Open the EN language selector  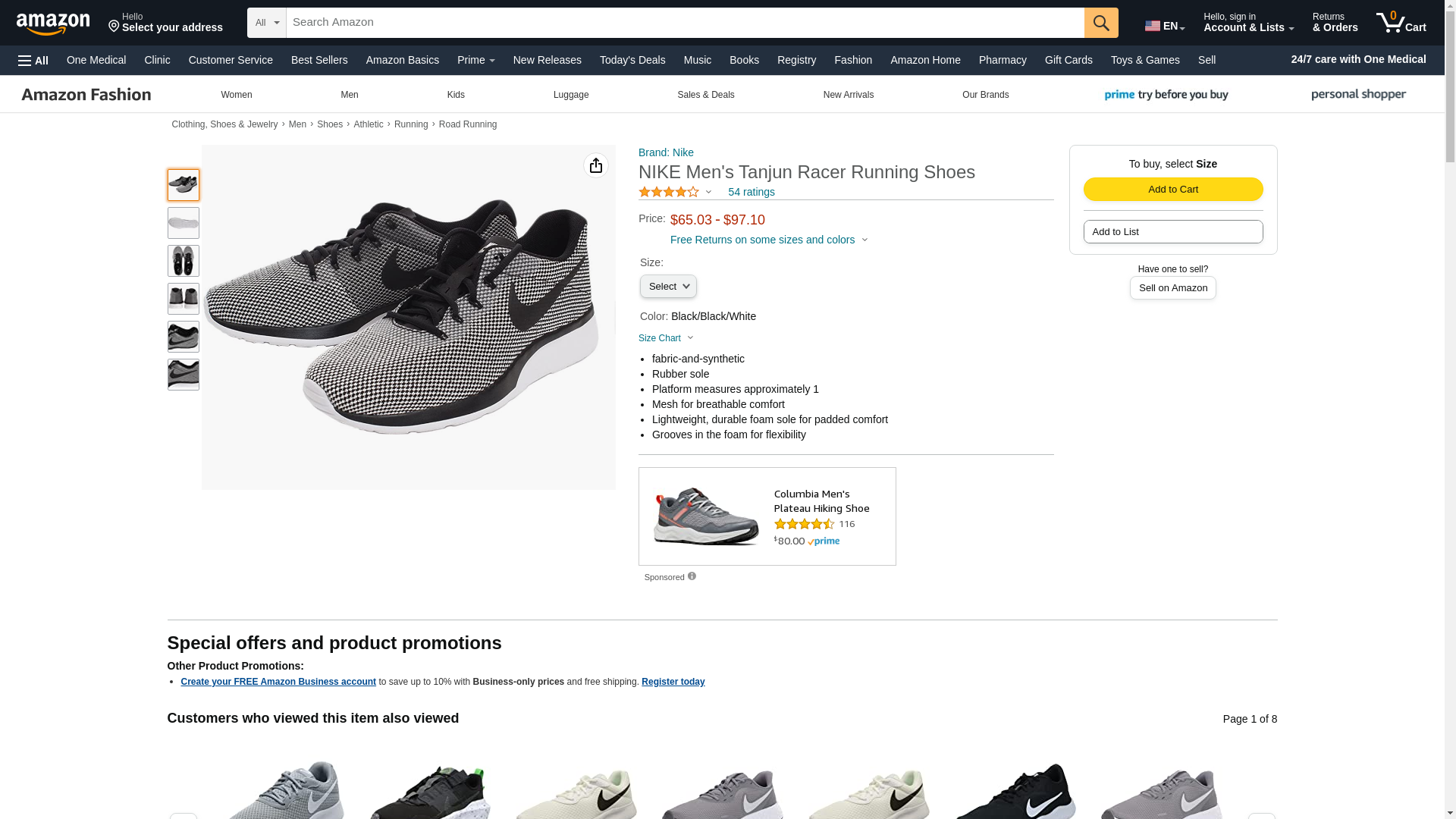click(x=1164, y=26)
